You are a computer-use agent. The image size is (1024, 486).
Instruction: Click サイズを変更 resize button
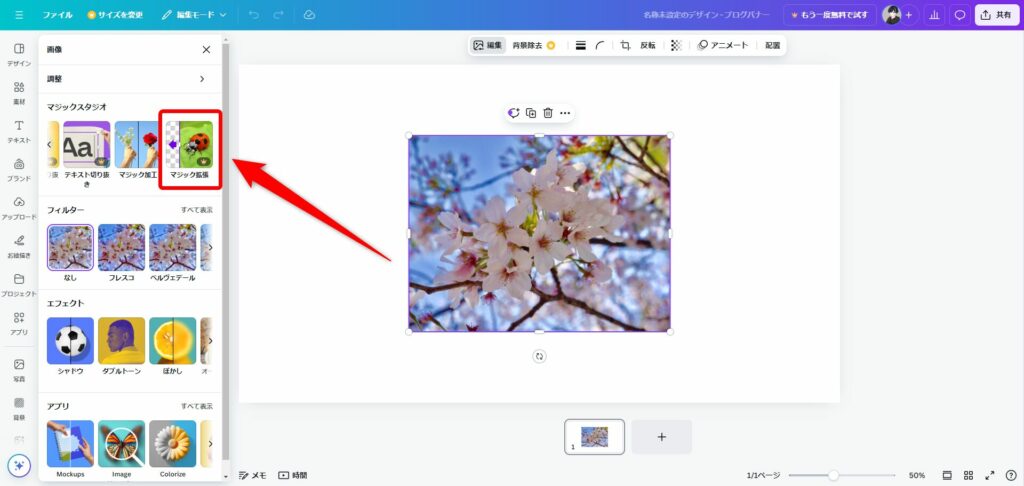(115, 14)
